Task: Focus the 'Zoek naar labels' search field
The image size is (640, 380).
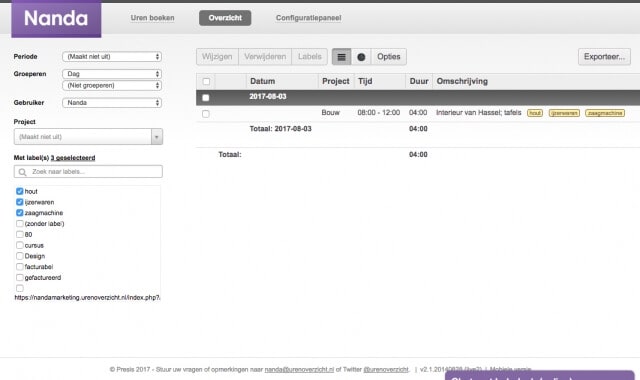Action: [x=88, y=171]
